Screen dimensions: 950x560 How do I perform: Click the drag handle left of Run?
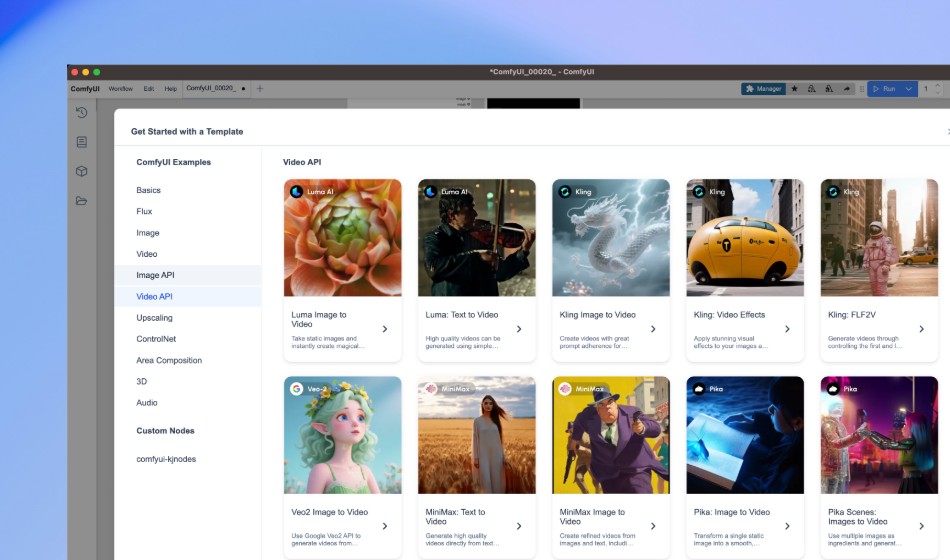click(862, 88)
